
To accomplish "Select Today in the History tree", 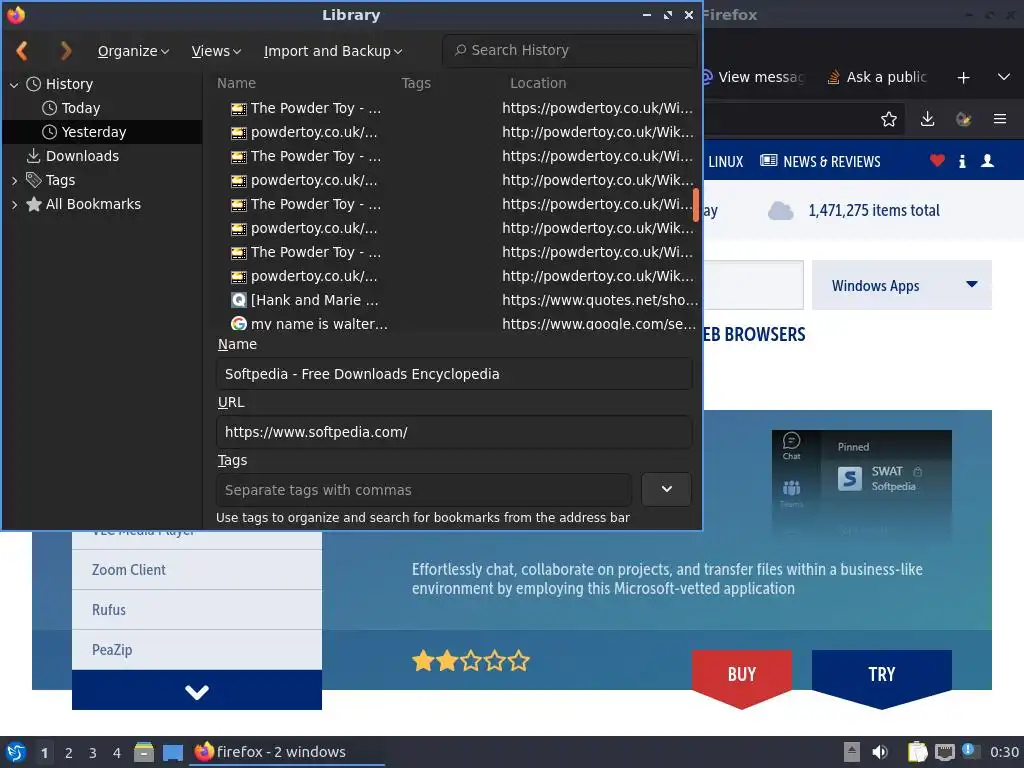I will coord(80,108).
